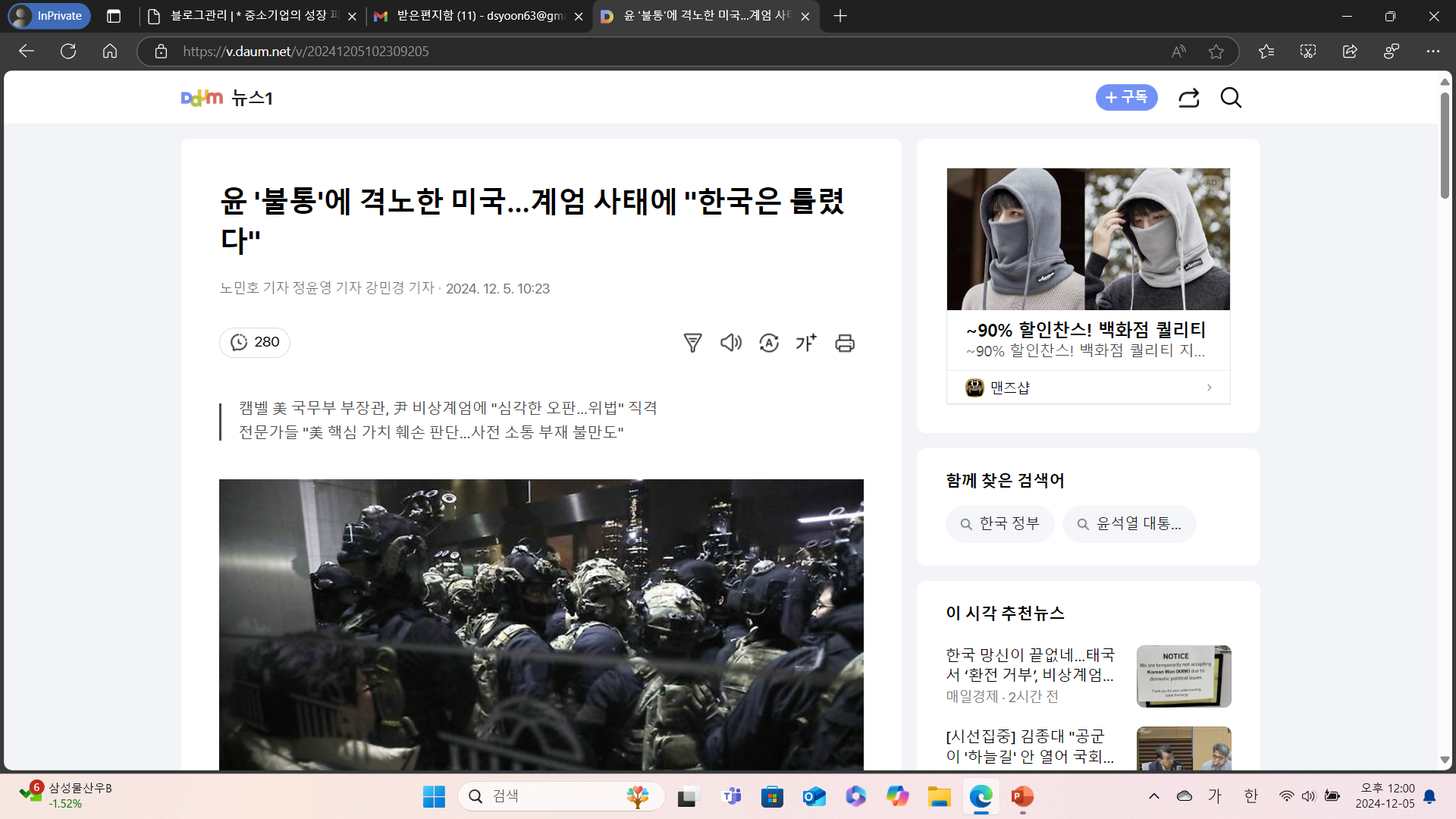Open browser settings and more menu
1456x819 pixels.
(1432, 52)
